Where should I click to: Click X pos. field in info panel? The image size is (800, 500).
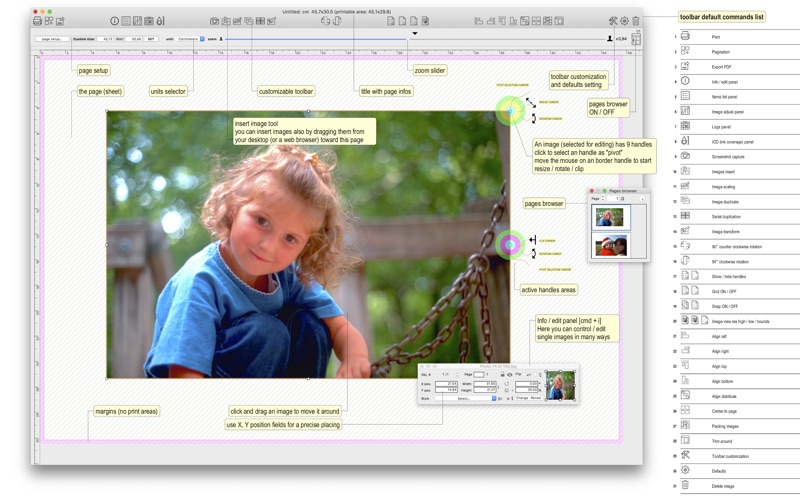pos(446,384)
